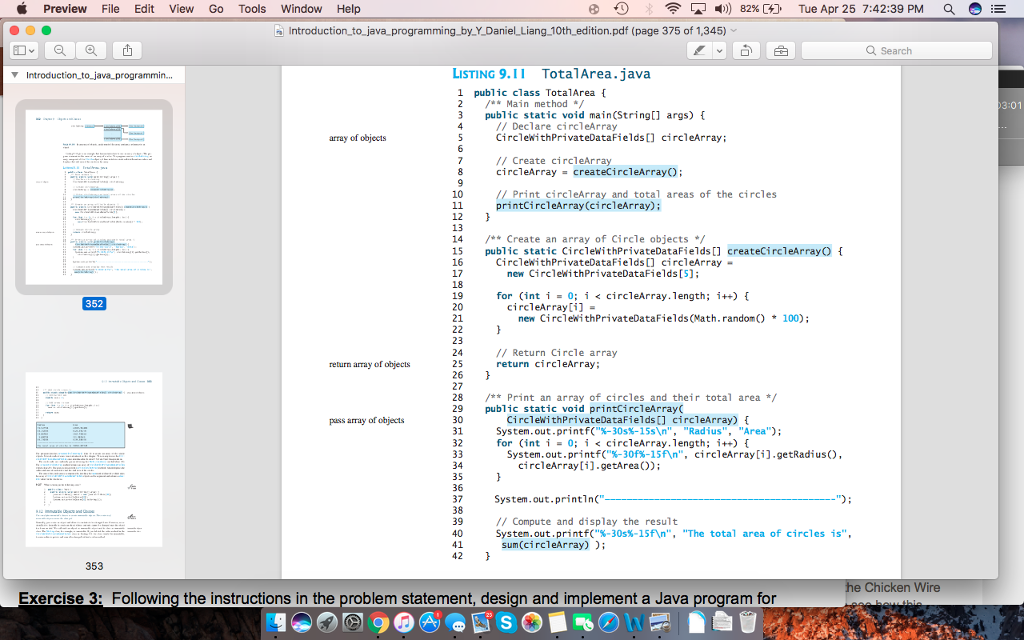Open the Markup tool dropdown chevron
Viewport: 1024px width, 640px height.
tap(719, 50)
